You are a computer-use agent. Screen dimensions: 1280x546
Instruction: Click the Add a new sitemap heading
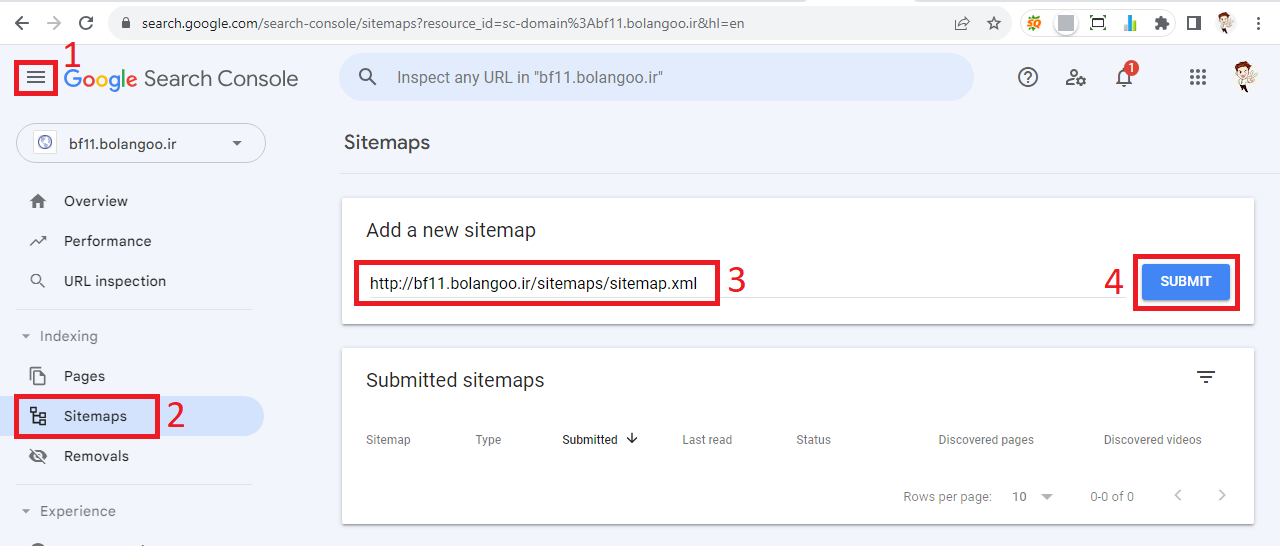tap(451, 230)
